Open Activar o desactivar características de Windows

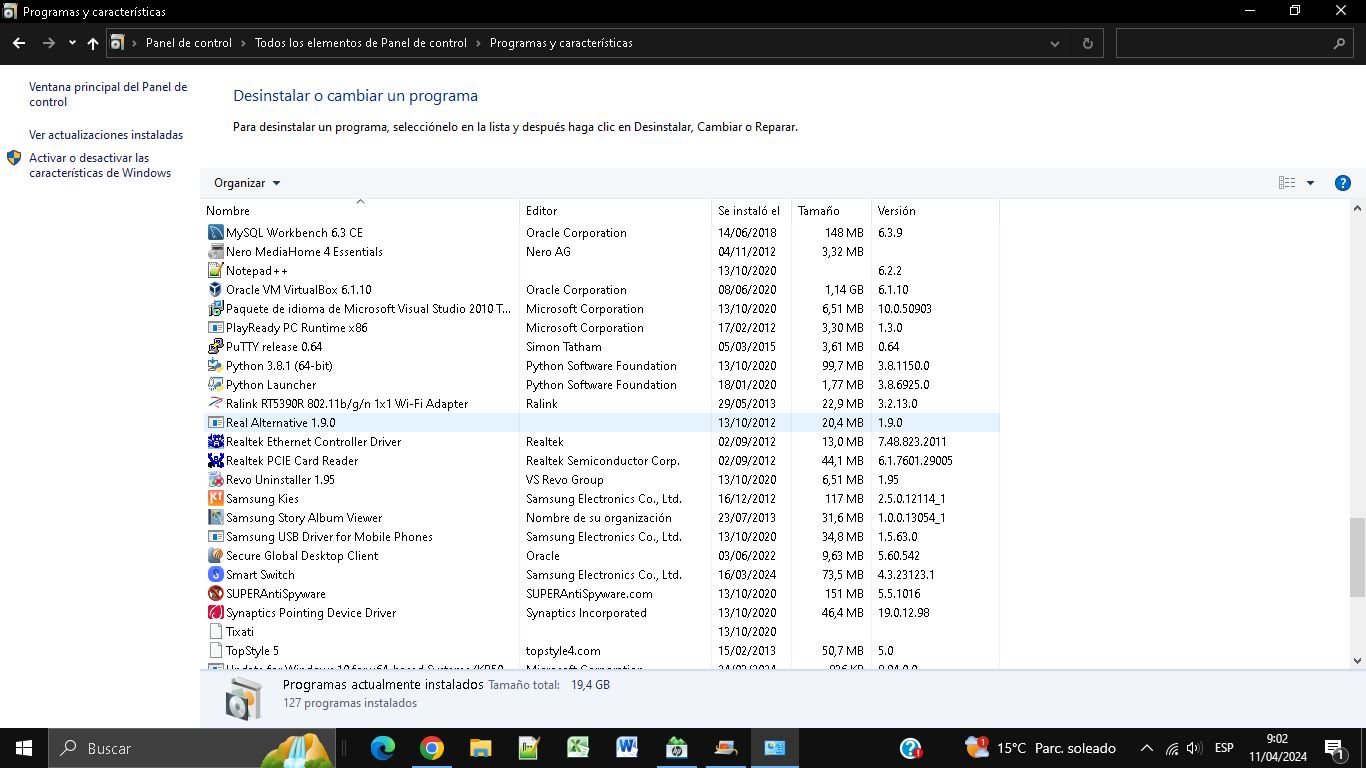point(100,165)
